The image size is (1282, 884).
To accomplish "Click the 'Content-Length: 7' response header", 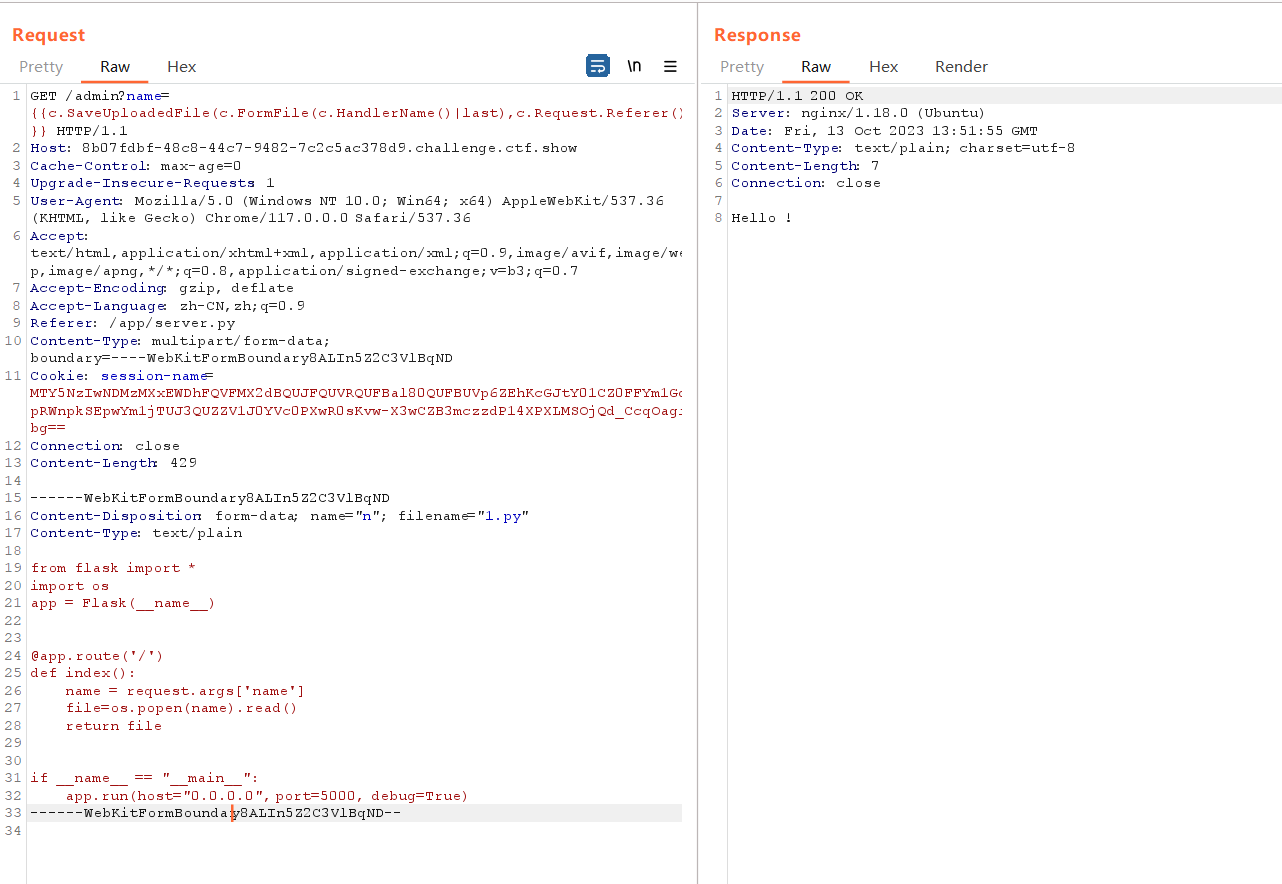I will click(805, 166).
